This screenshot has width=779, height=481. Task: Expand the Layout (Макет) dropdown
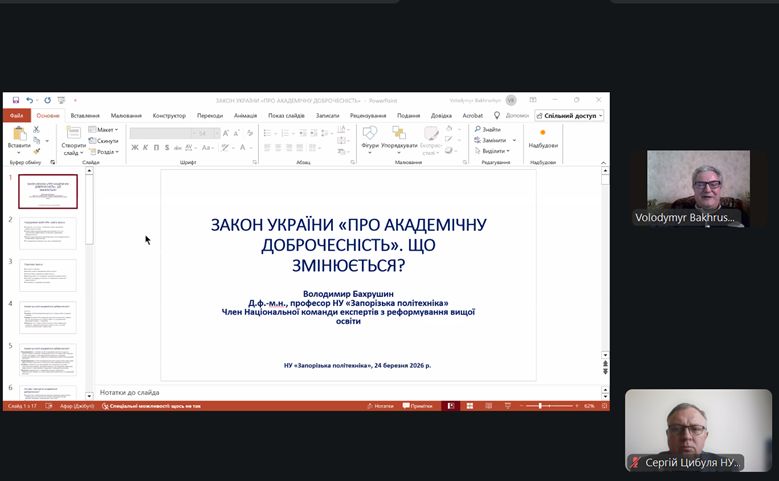click(x=104, y=129)
